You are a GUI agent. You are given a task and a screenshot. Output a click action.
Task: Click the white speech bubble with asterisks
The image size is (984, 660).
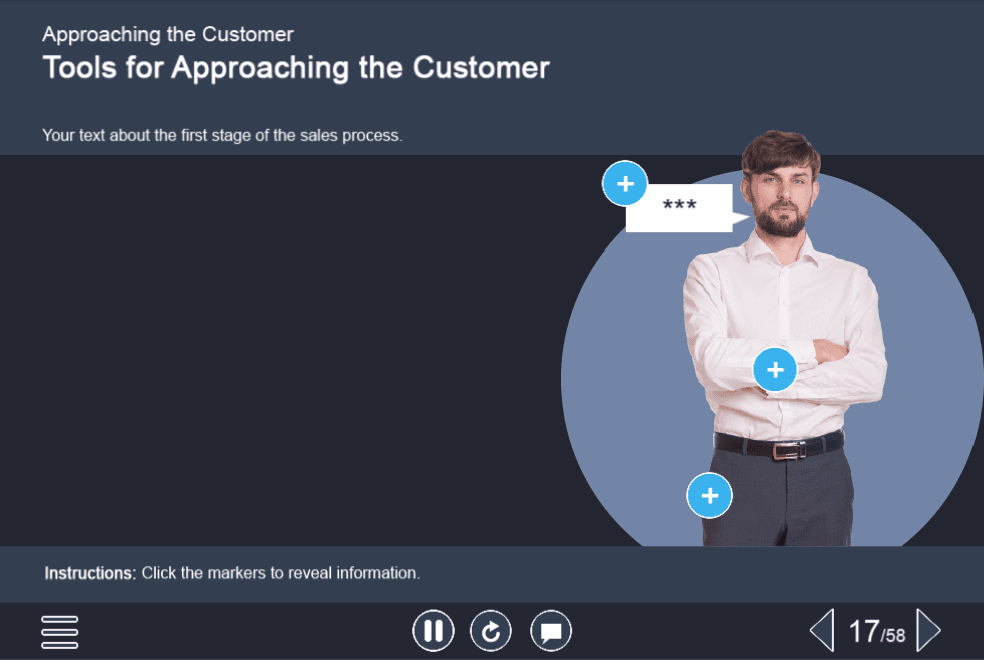click(680, 208)
